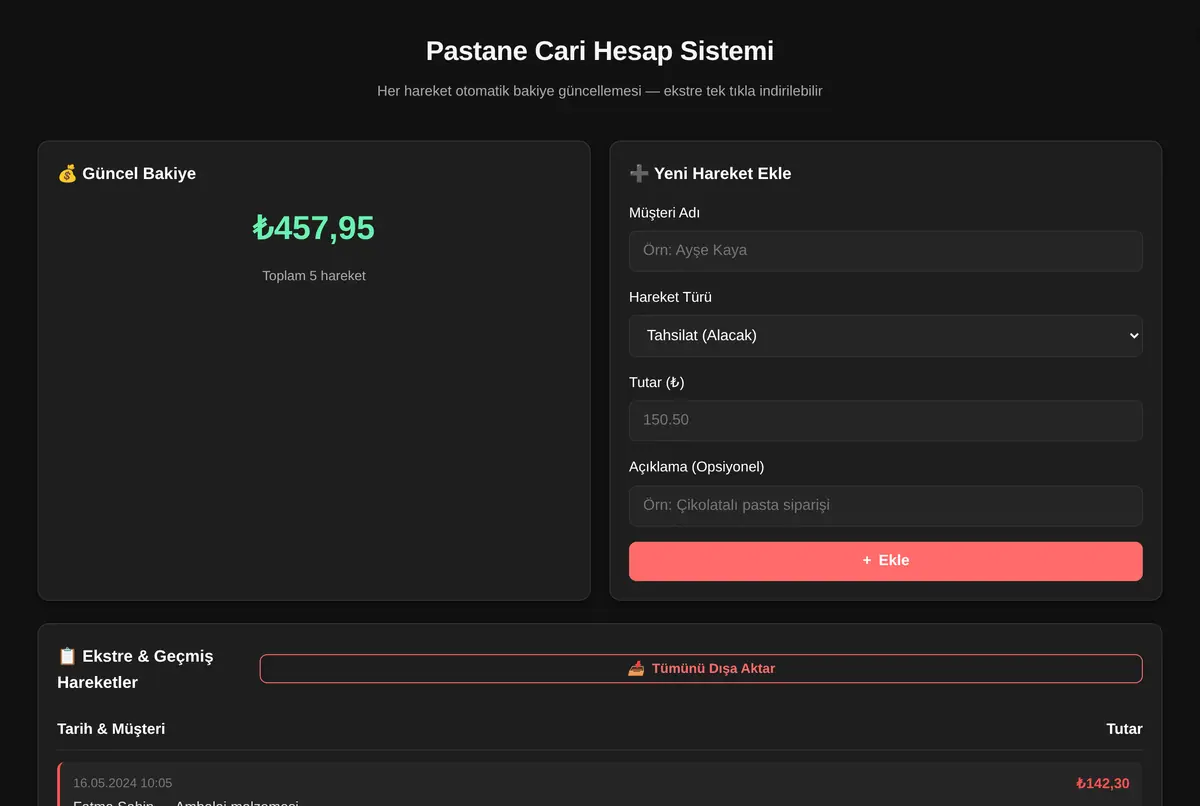This screenshot has width=1200, height=806.
Task: Click the Tutar column header in the table
Action: click(1124, 729)
